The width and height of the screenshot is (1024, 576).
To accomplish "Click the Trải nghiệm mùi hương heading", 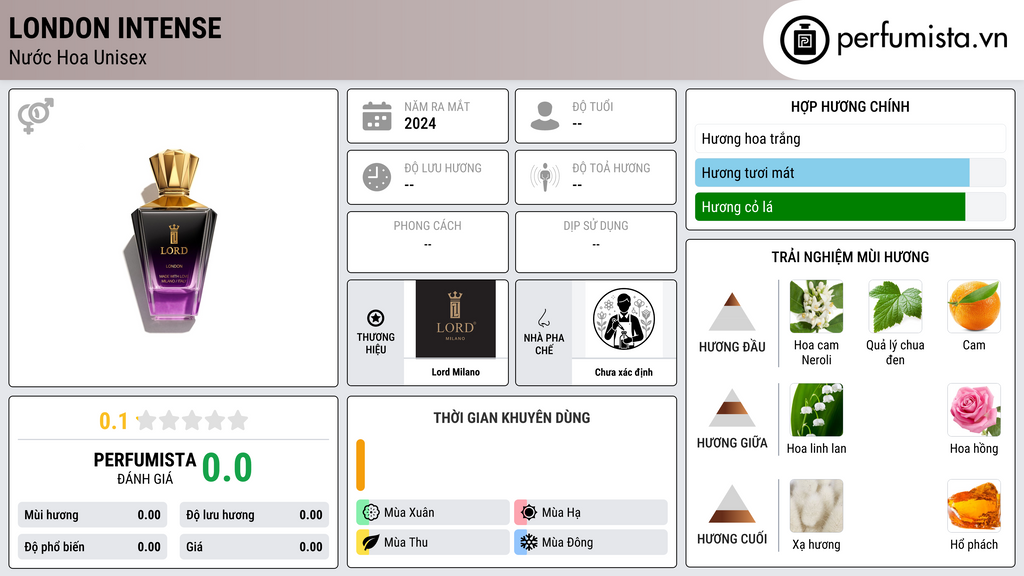I will [x=850, y=257].
